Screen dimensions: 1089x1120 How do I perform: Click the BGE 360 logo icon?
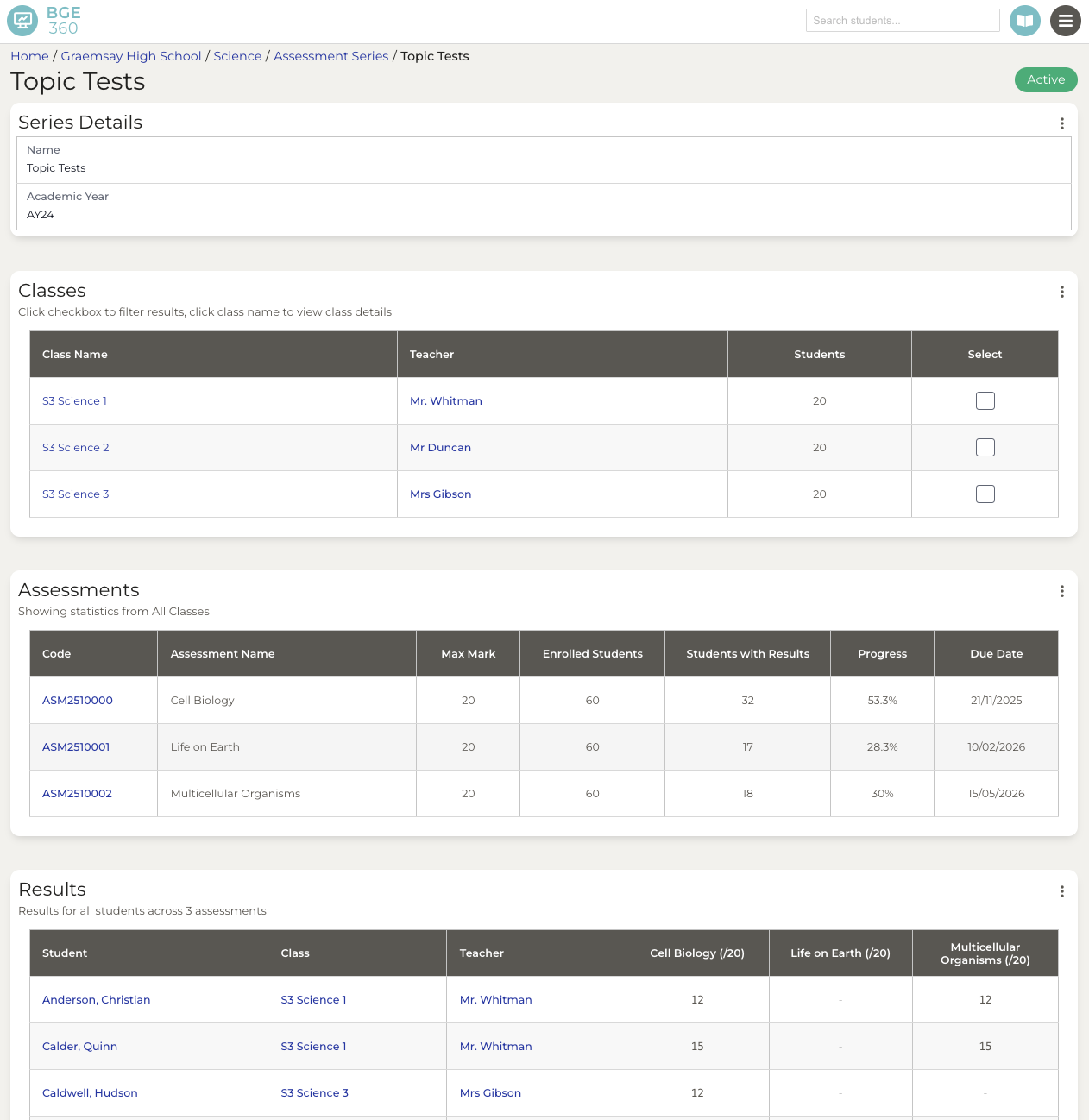(22, 20)
